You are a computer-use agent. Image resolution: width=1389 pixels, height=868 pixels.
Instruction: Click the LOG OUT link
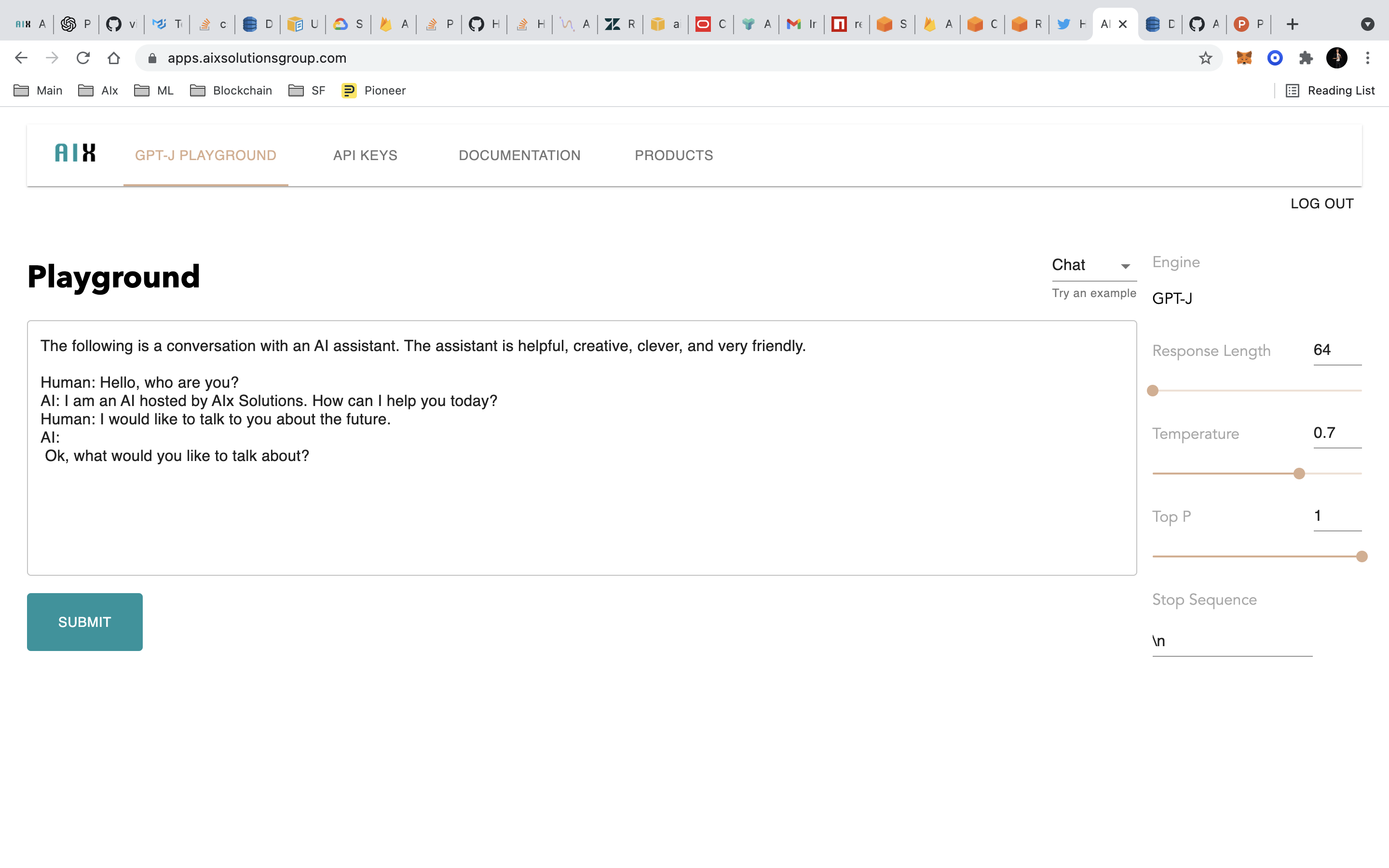tap(1322, 204)
